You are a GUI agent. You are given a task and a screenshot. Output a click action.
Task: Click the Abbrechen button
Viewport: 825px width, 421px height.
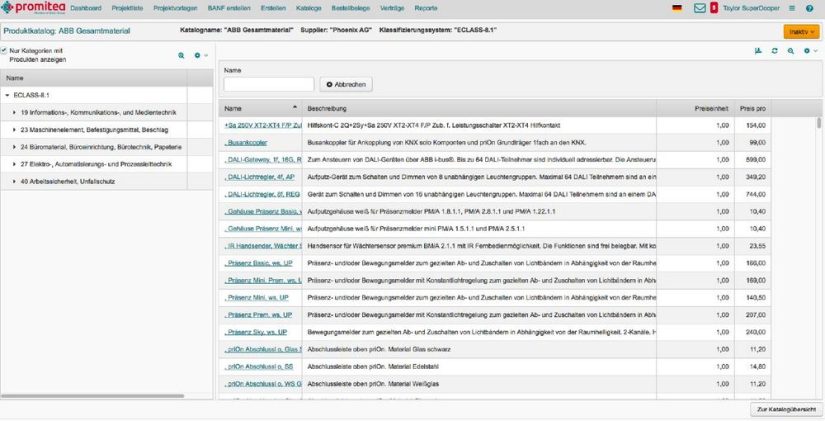click(346, 84)
